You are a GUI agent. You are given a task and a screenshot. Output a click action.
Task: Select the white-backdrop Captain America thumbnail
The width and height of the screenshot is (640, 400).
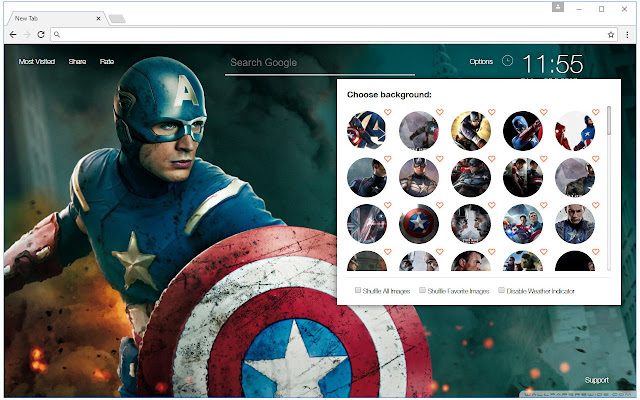pyautogui.click(x=575, y=131)
